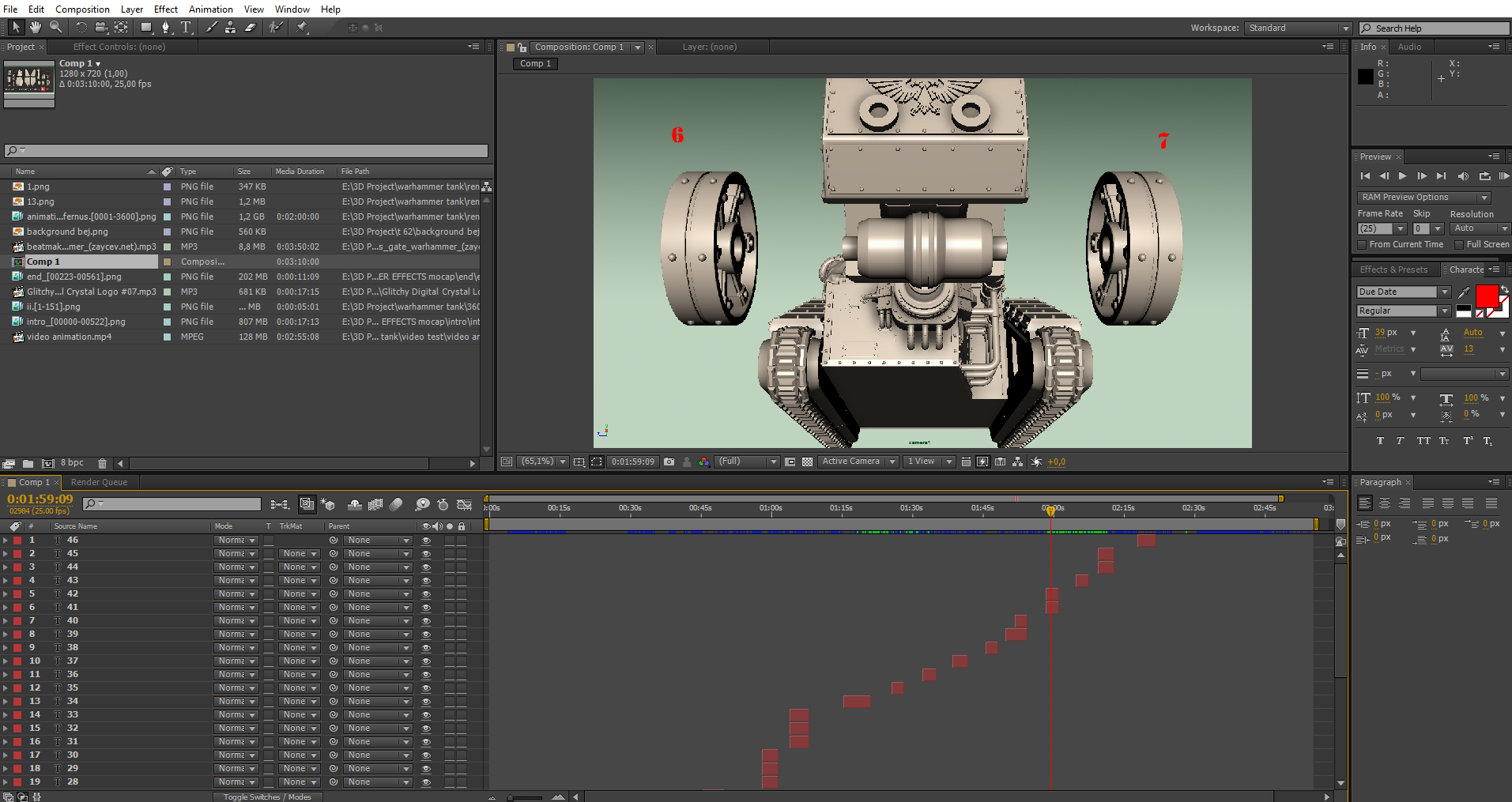Open the Animation menu
Viewport: 1512px width, 802px height.
(210, 9)
